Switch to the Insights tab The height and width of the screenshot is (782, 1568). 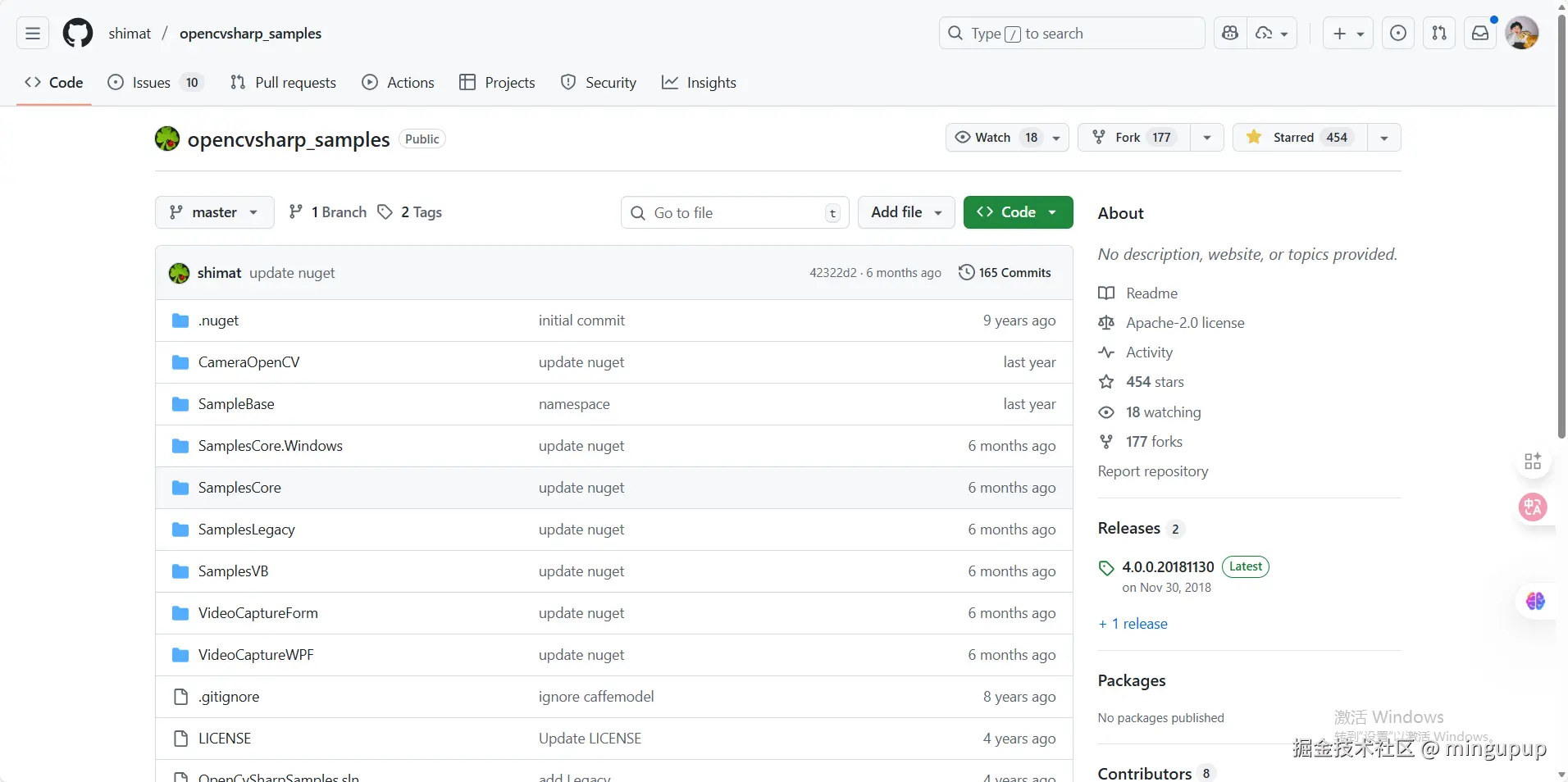coord(699,83)
